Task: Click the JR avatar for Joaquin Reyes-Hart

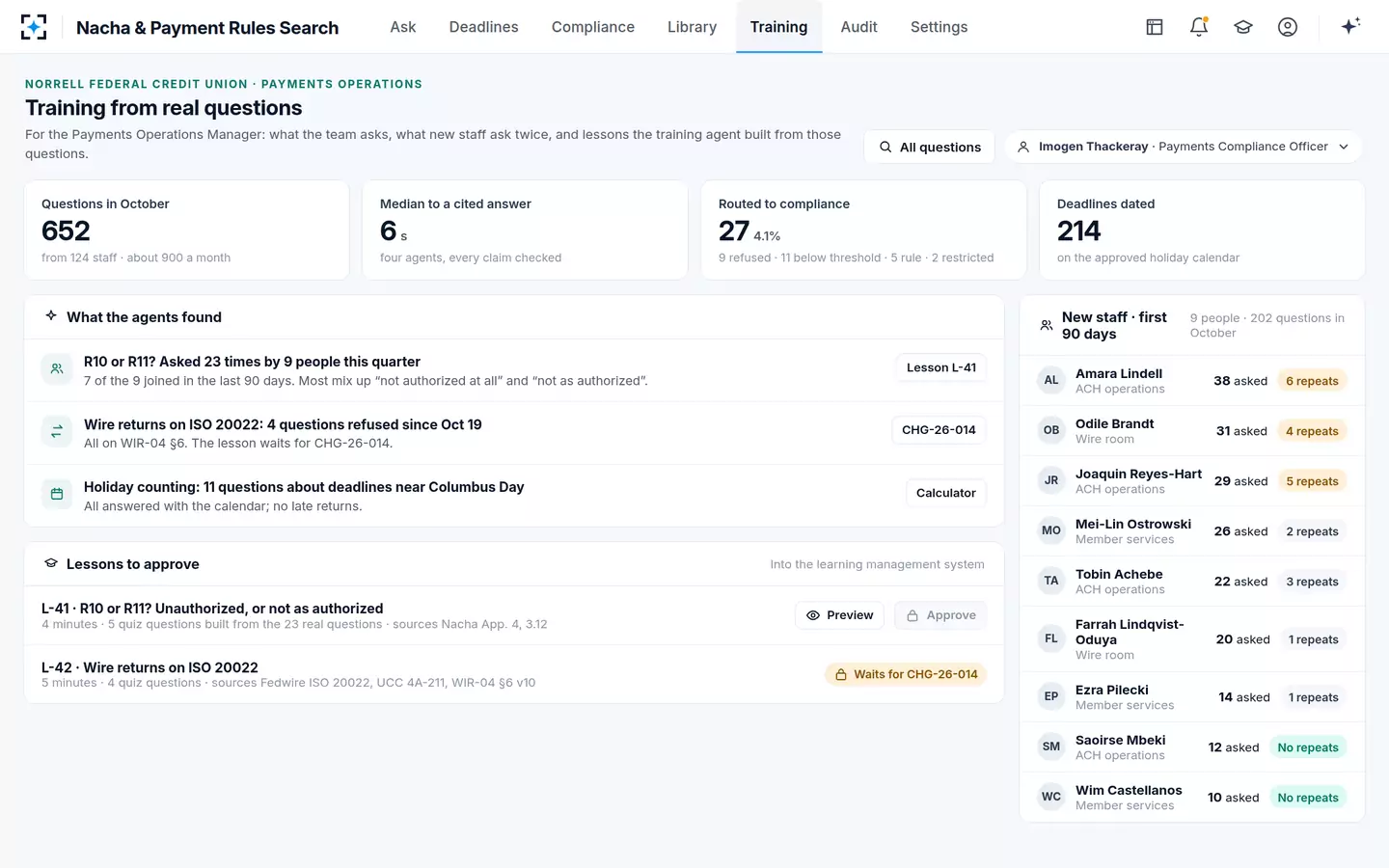Action: click(1051, 480)
